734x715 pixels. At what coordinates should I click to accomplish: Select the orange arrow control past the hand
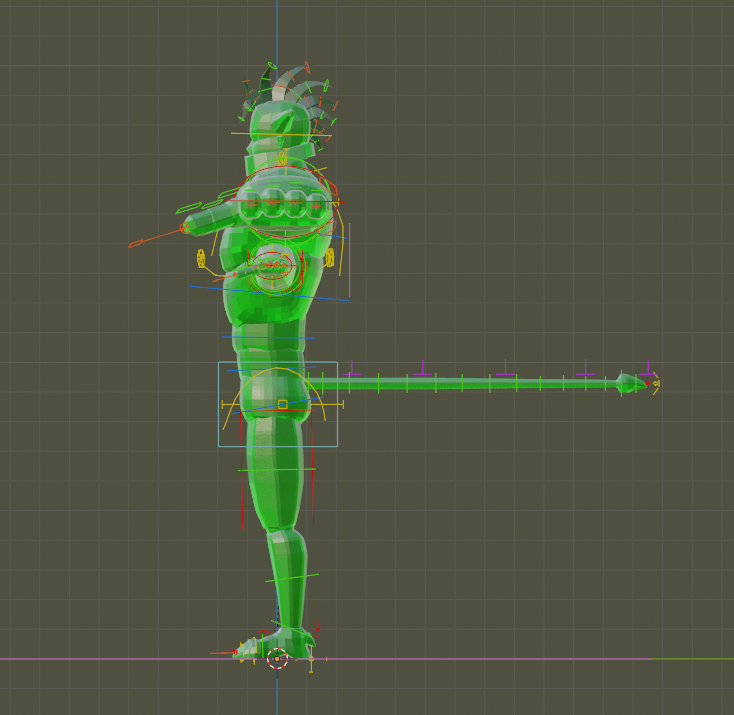[150, 239]
